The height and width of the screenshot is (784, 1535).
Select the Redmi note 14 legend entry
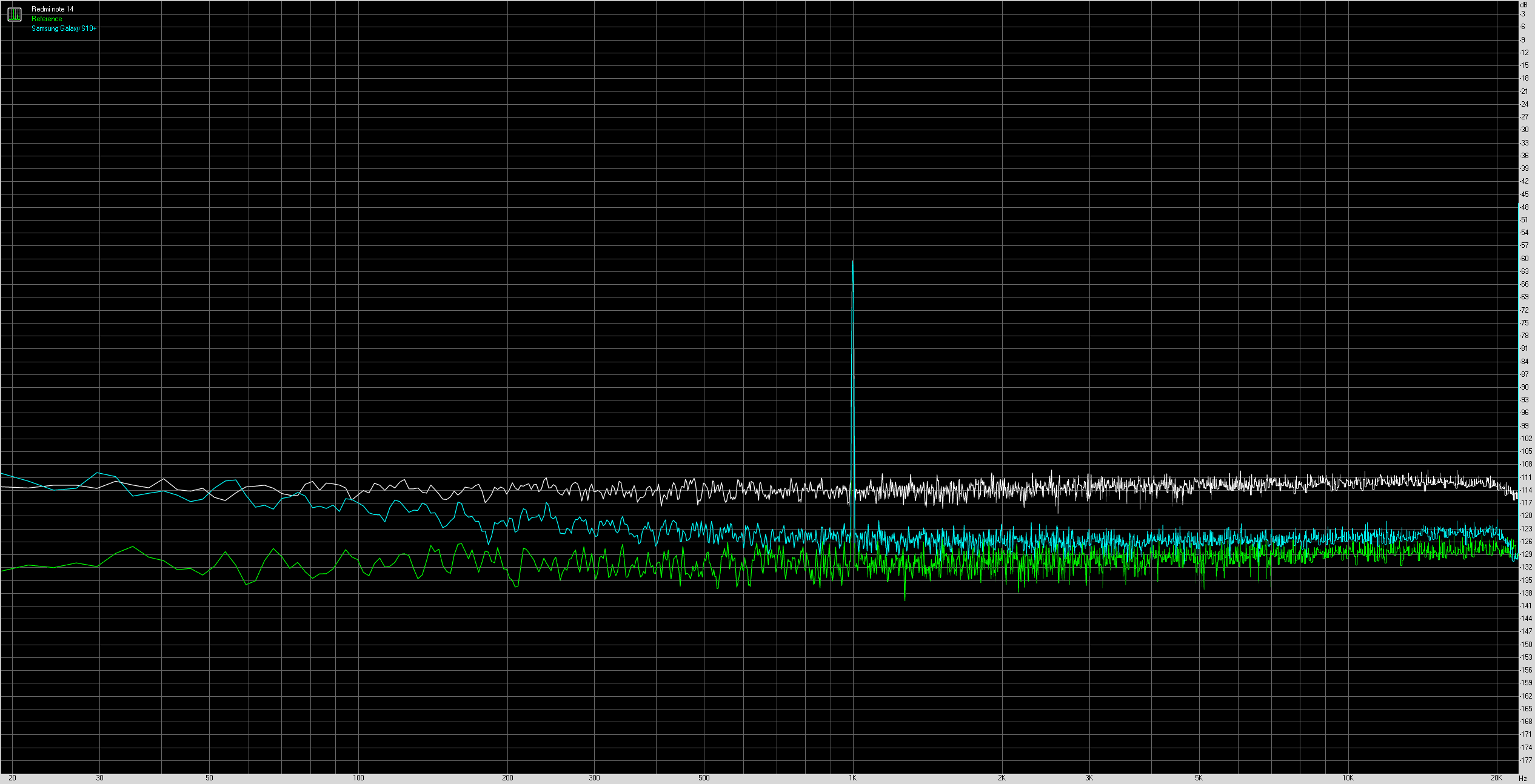coord(53,9)
